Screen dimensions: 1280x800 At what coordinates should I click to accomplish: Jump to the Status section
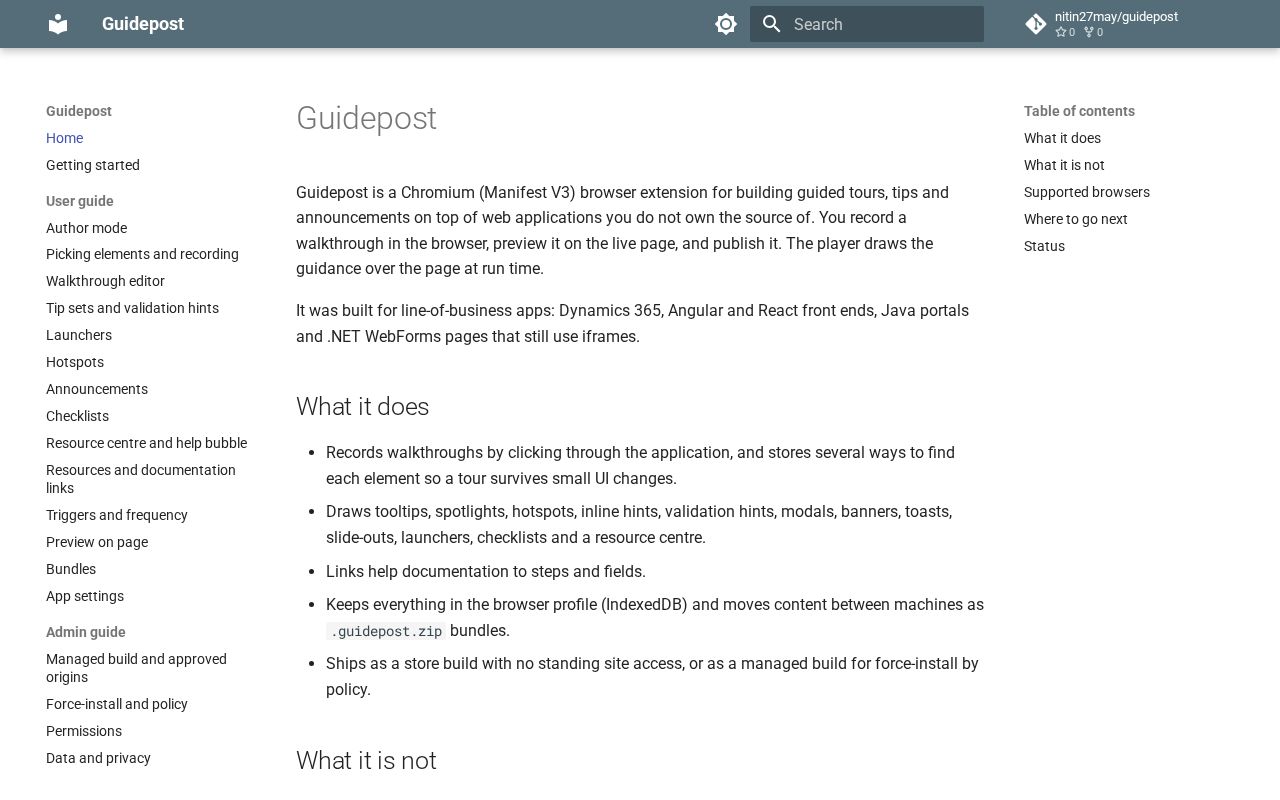(x=1044, y=246)
